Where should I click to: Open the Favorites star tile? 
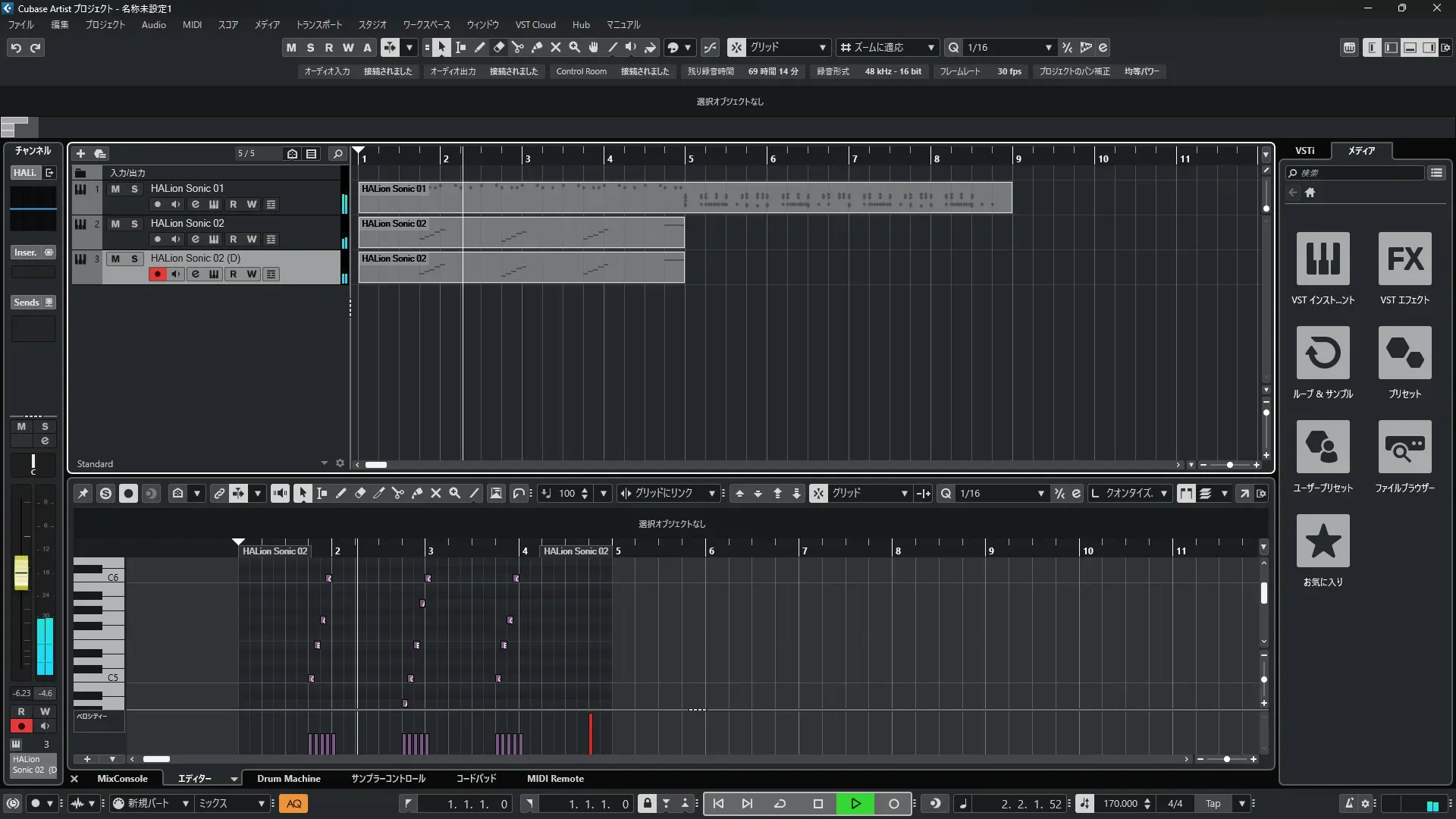pyautogui.click(x=1323, y=541)
